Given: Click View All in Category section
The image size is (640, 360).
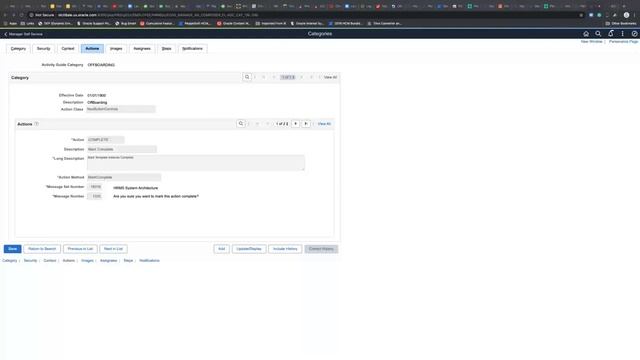Looking at the screenshot, I should (x=330, y=77).
